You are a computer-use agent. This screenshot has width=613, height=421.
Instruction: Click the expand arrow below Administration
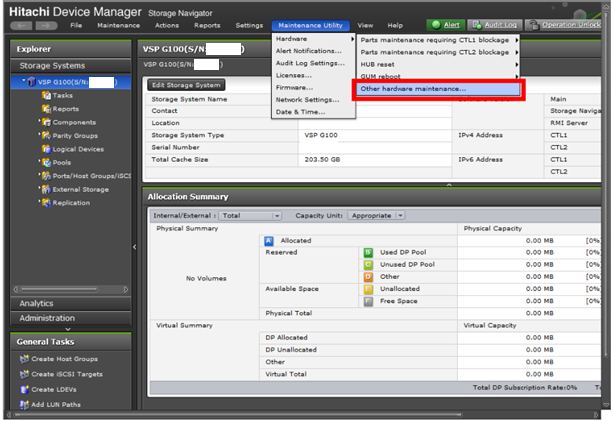68,329
